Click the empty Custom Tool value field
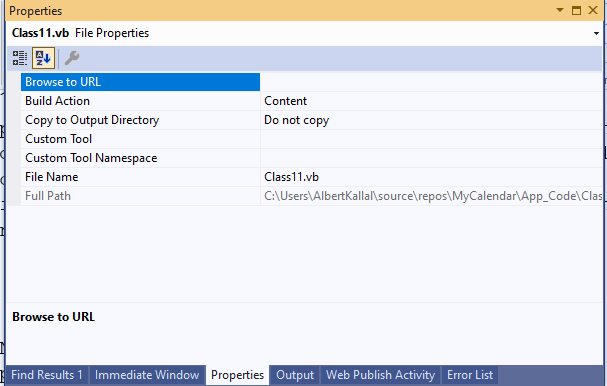Screen dimensions: 607x386 tap(431, 139)
